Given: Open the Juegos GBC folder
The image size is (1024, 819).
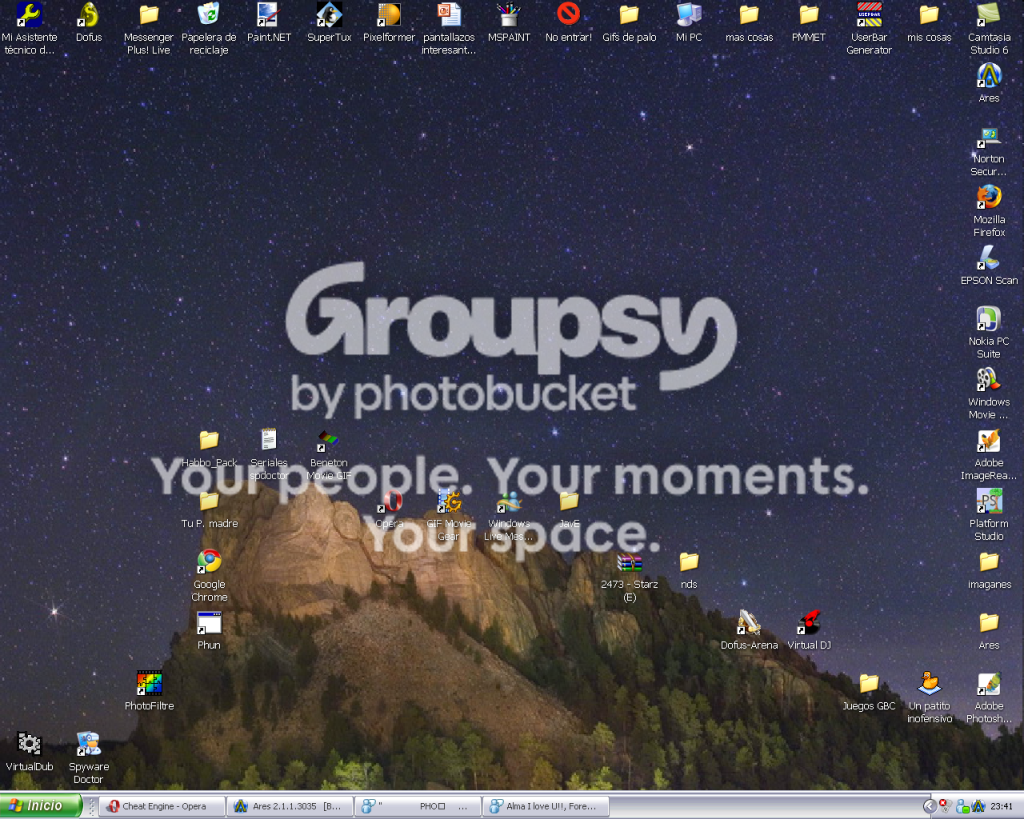Looking at the screenshot, I should coord(869,692).
